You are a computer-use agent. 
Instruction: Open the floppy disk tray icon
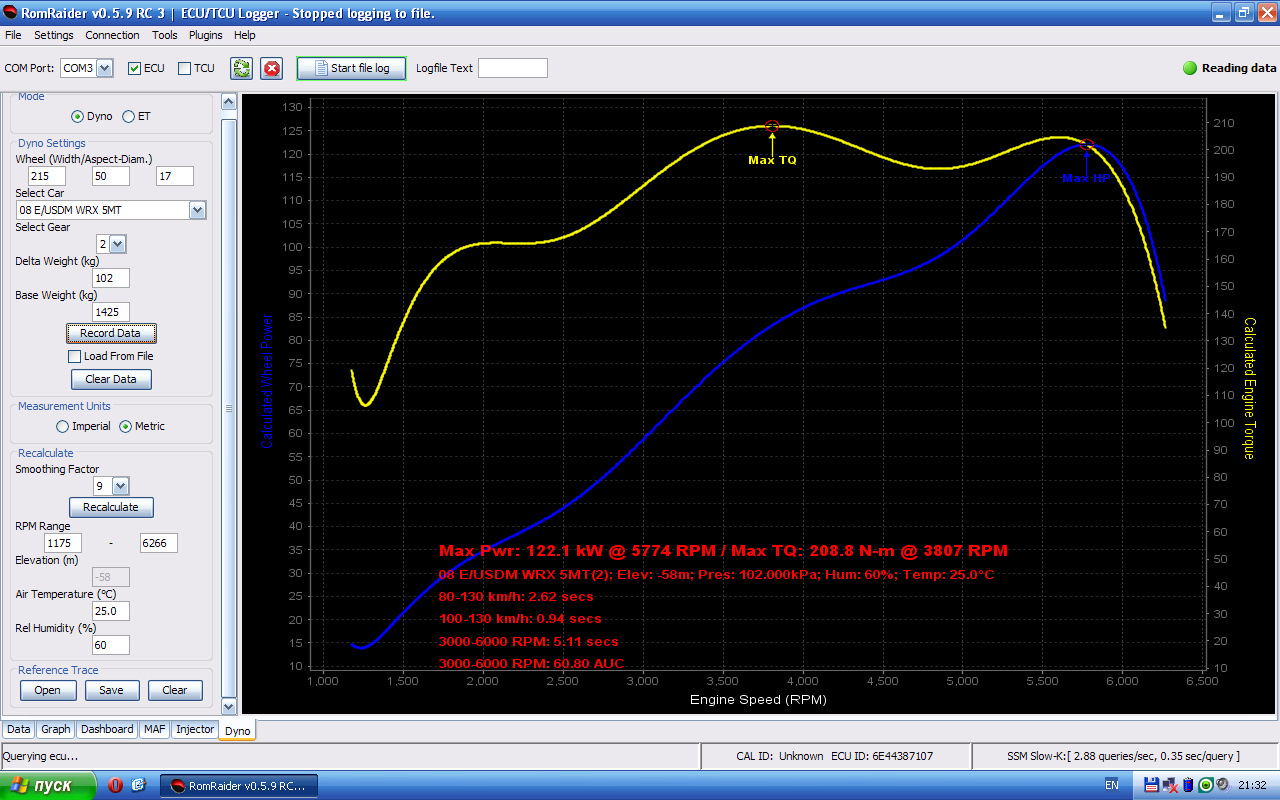(x=1151, y=785)
